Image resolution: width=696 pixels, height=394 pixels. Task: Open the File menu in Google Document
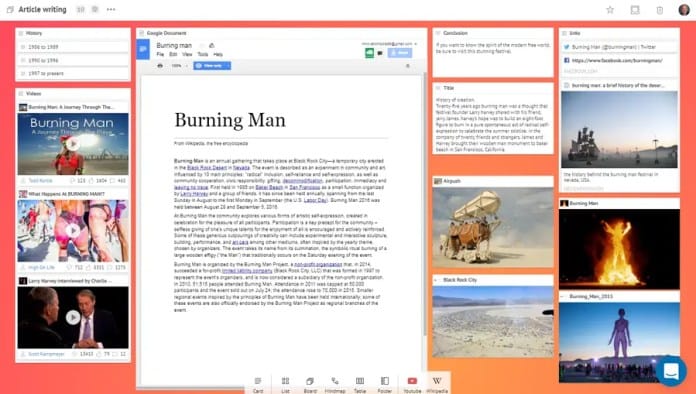point(160,54)
